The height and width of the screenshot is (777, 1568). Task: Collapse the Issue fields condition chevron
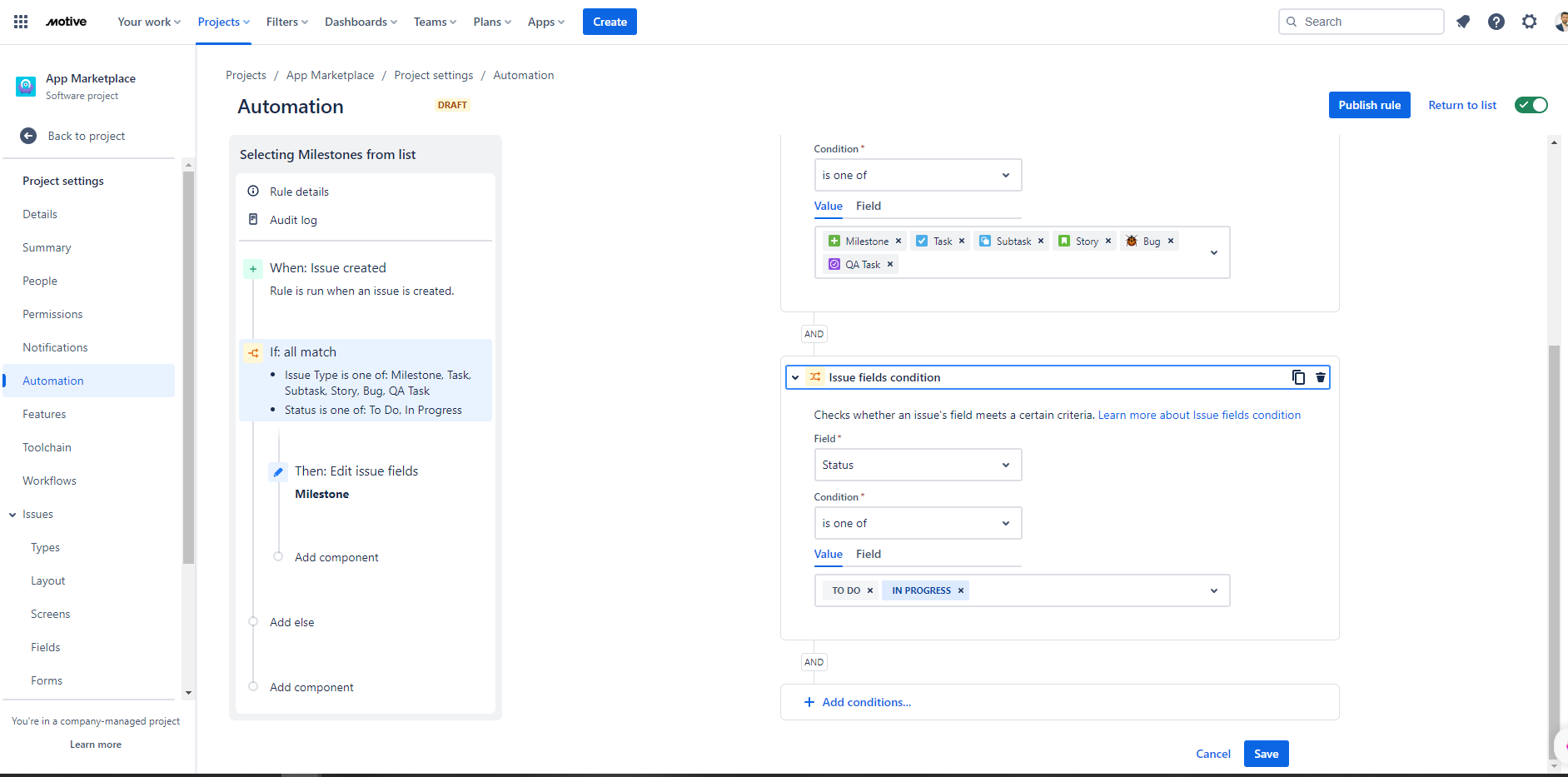click(795, 377)
